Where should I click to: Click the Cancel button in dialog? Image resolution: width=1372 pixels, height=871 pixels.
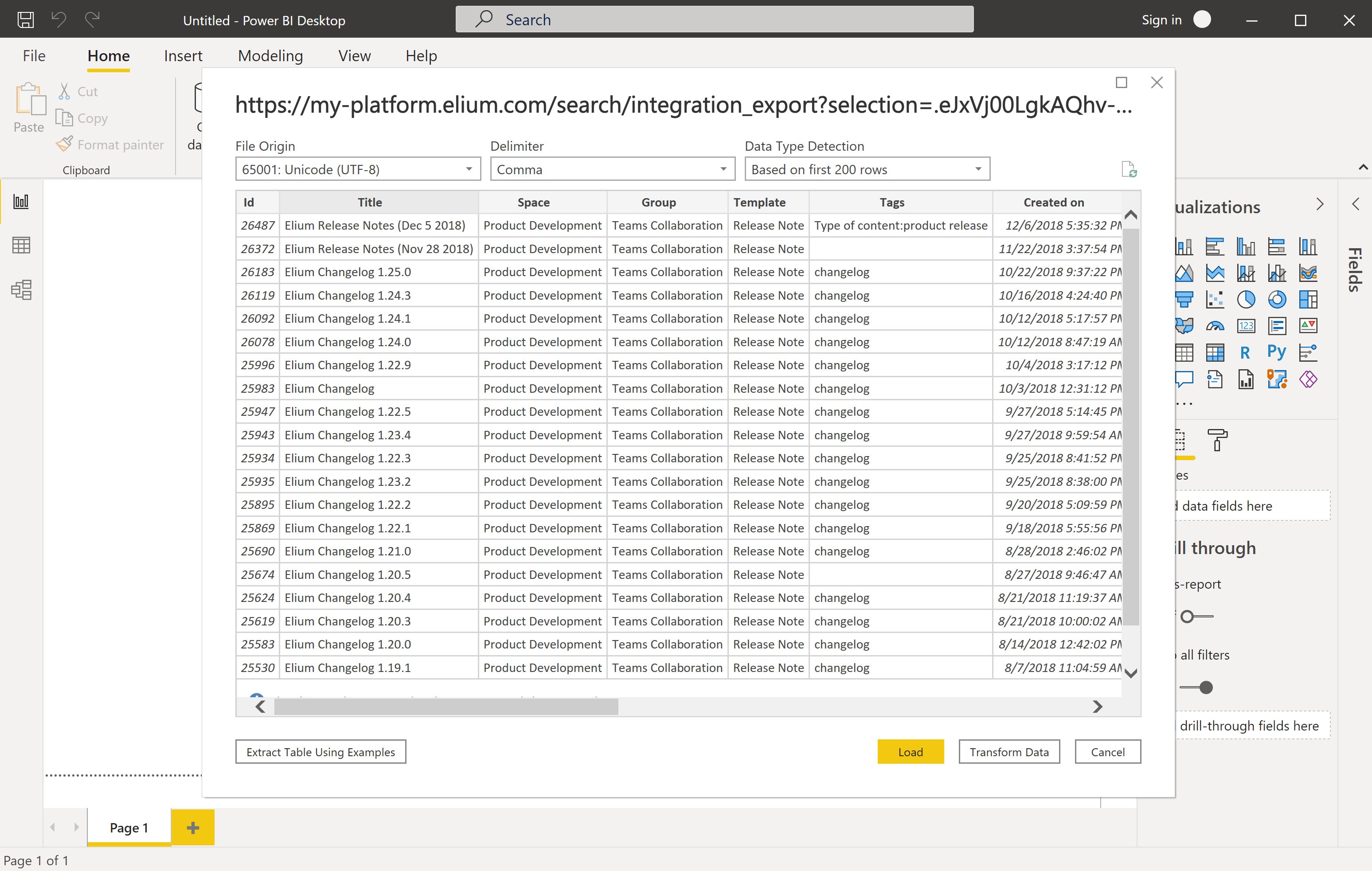1108,752
